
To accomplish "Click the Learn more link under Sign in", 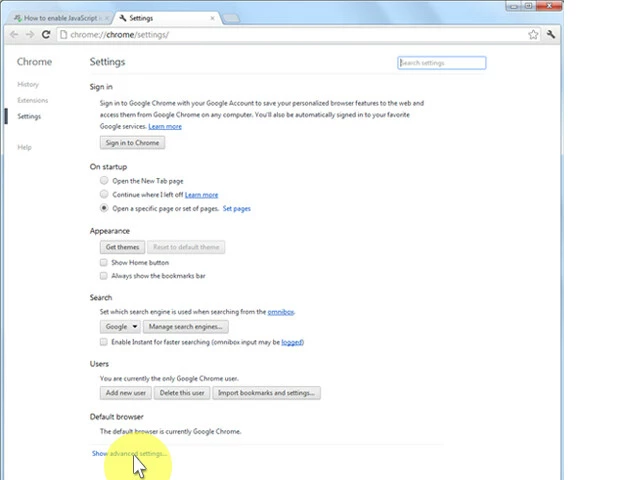I will (x=165, y=127).
